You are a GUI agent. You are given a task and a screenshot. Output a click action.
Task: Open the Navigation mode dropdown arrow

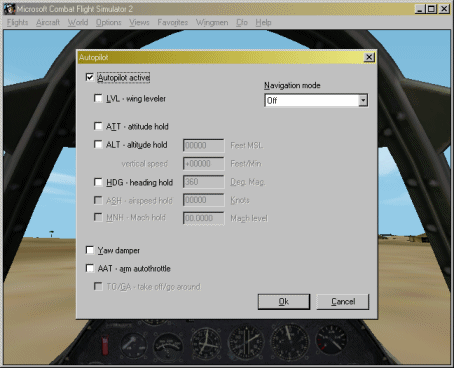click(363, 100)
